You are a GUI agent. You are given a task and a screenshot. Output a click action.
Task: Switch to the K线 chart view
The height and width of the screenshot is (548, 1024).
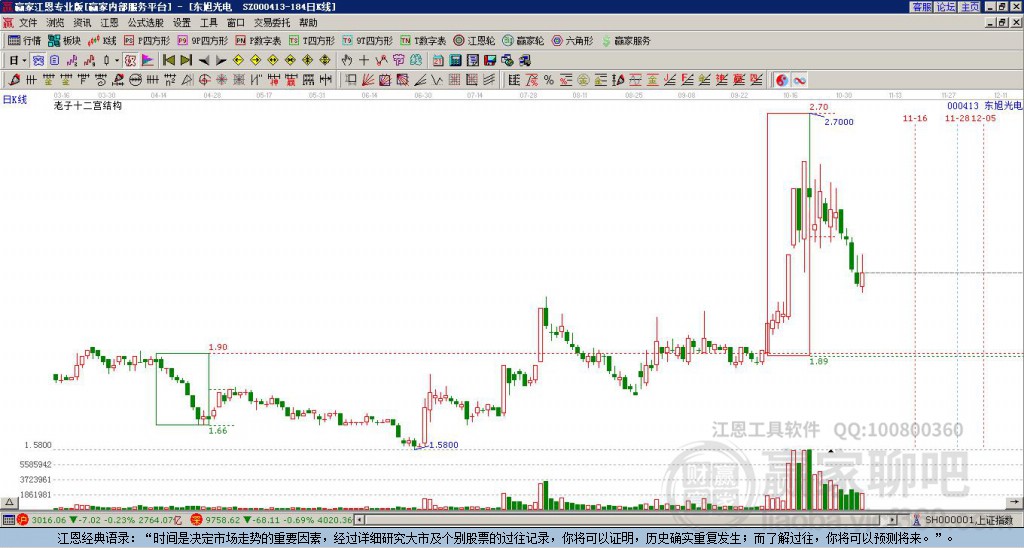102,40
